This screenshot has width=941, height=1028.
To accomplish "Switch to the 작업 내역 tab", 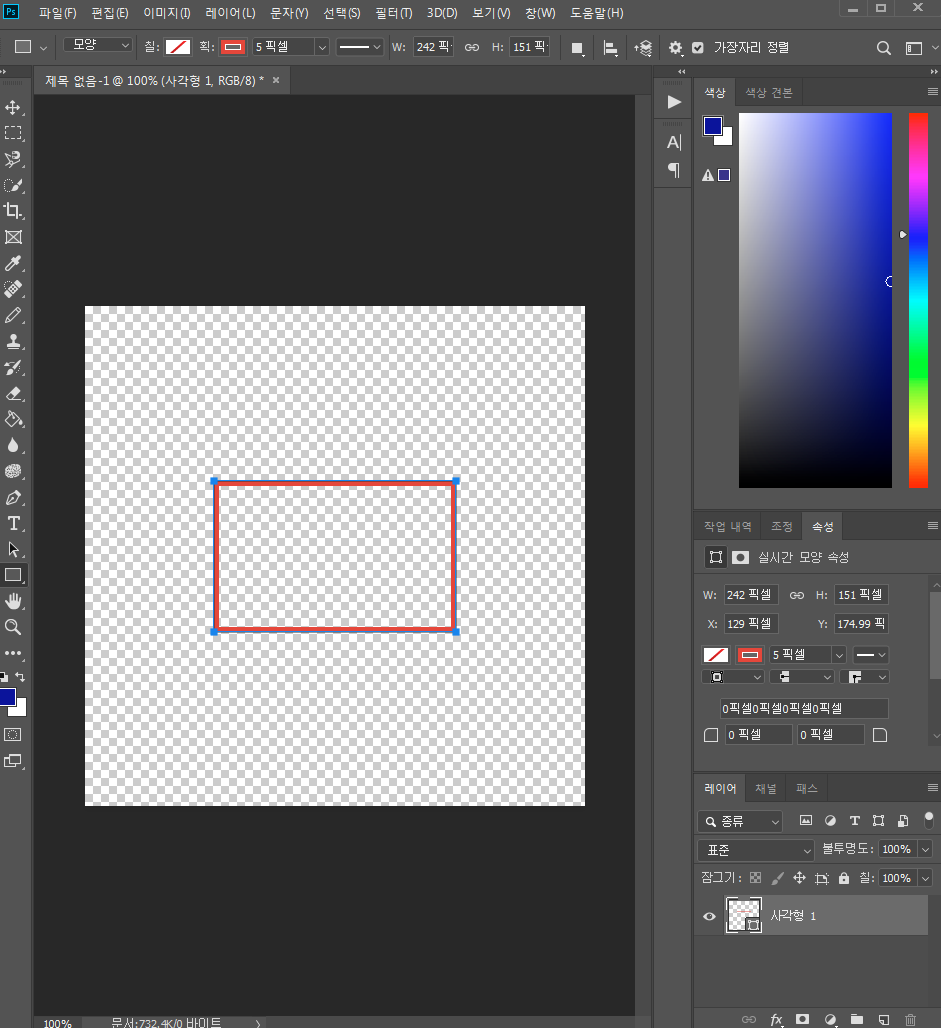I will [x=727, y=526].
